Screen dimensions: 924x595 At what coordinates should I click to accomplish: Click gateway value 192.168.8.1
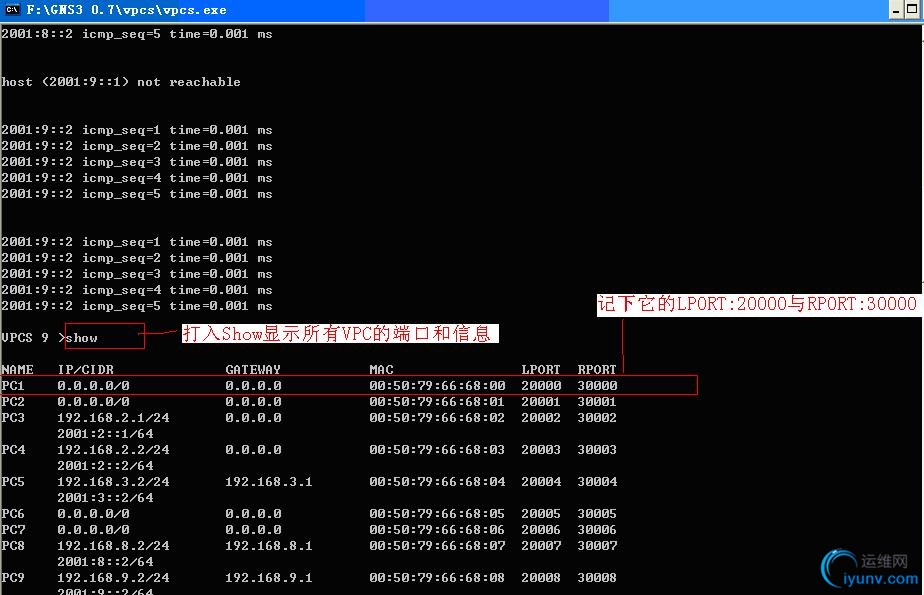click(269, 546)
